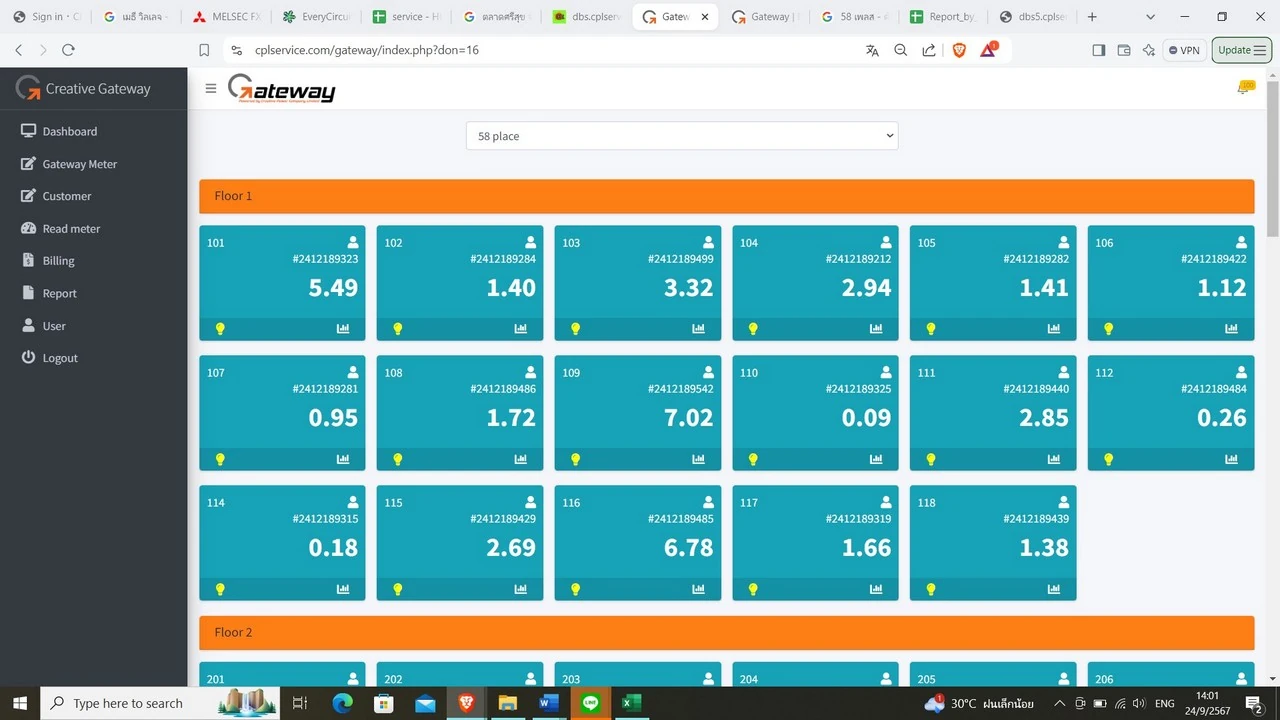Screen dimensions: 1280x720
Task: Click the translate page icon in address bar
Action: (872, 50)
